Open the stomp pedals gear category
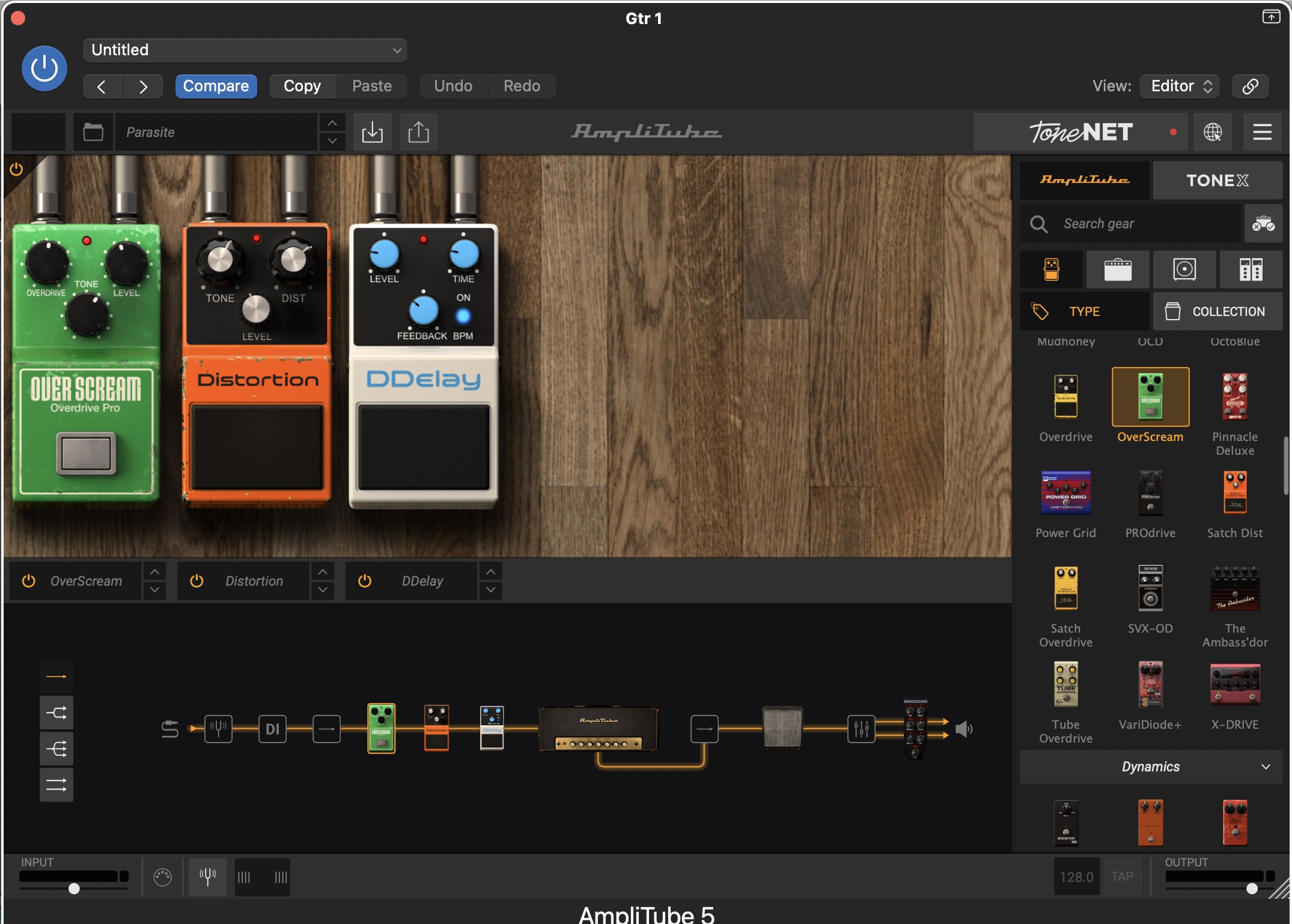Screen dimensions: 1292x924 (x=1052, y=270)
